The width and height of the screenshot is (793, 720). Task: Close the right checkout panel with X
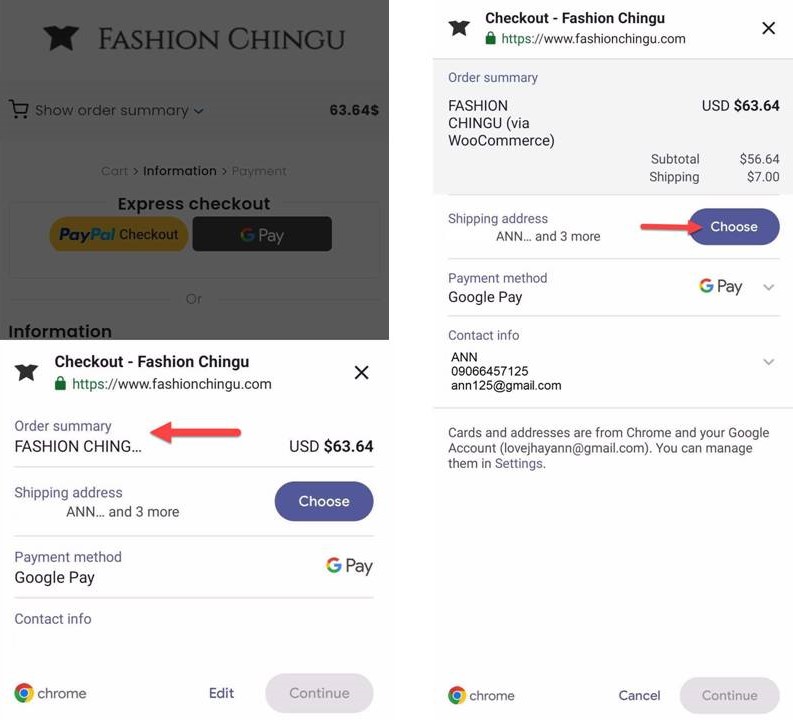(768, 28)
